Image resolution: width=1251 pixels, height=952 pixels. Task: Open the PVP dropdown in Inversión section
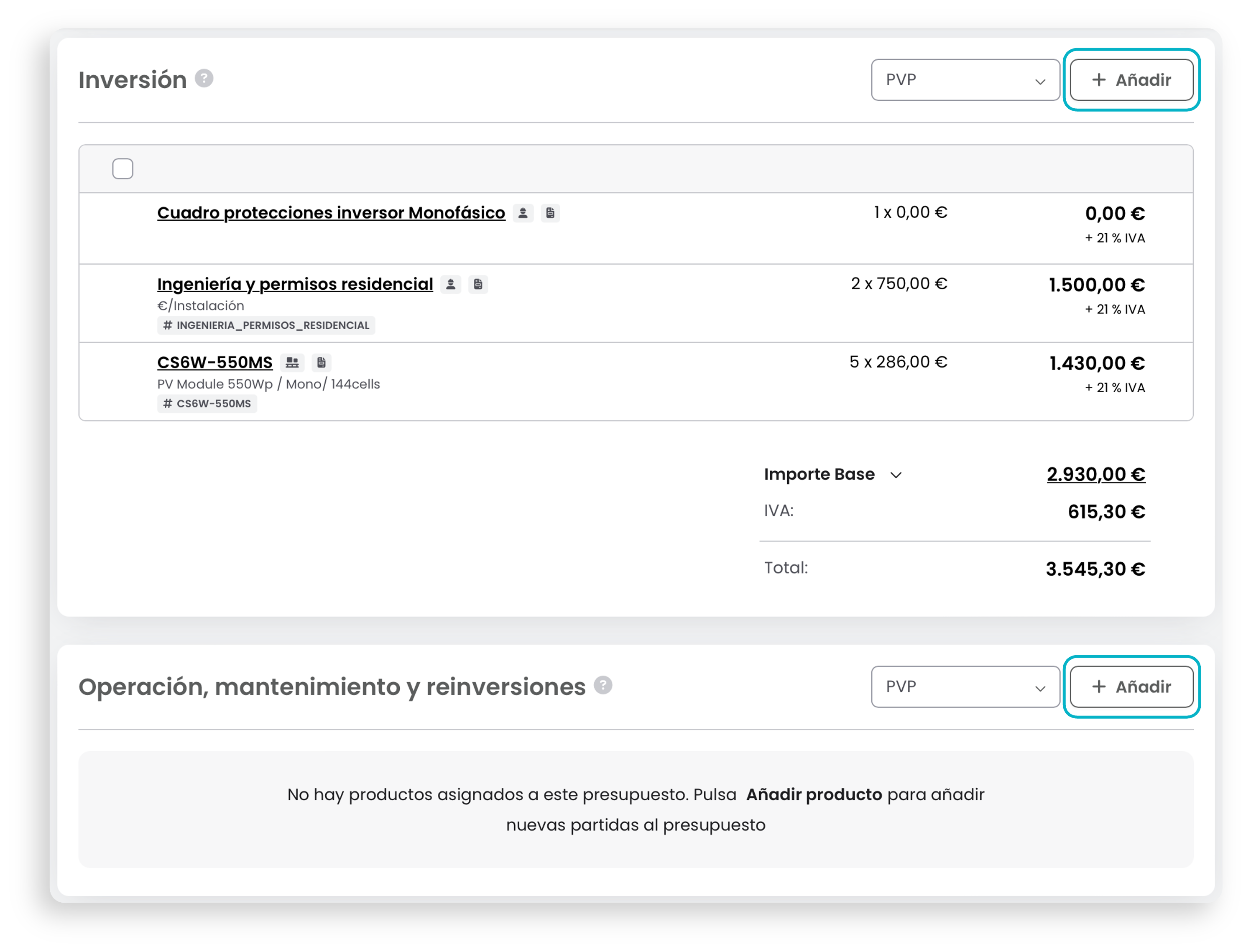tap(965, 80)
